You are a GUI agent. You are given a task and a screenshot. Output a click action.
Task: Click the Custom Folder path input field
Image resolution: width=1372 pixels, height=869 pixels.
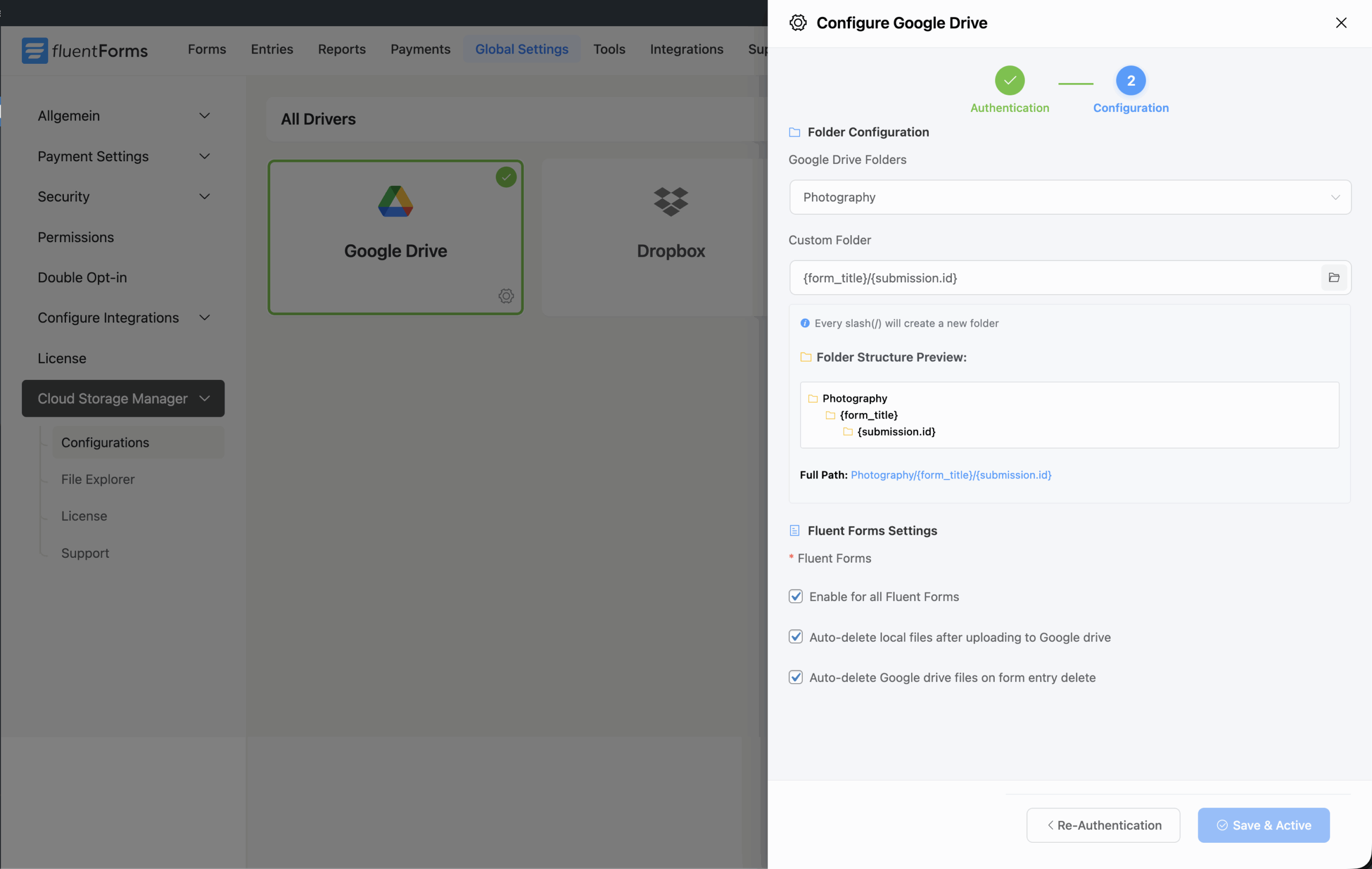tap(1054, 278)
